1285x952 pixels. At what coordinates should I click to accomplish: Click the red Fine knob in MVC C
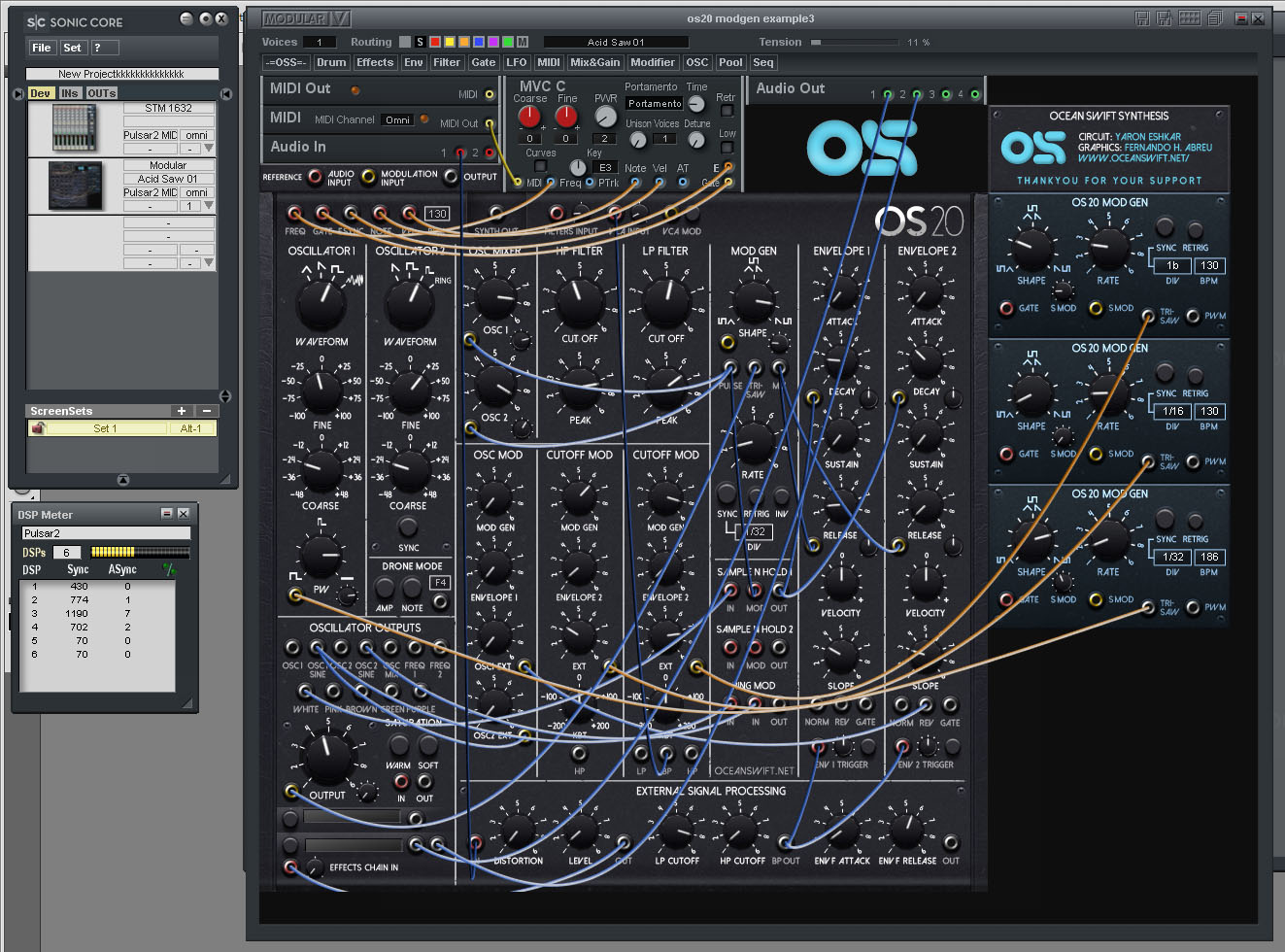(x=566, y=117)
